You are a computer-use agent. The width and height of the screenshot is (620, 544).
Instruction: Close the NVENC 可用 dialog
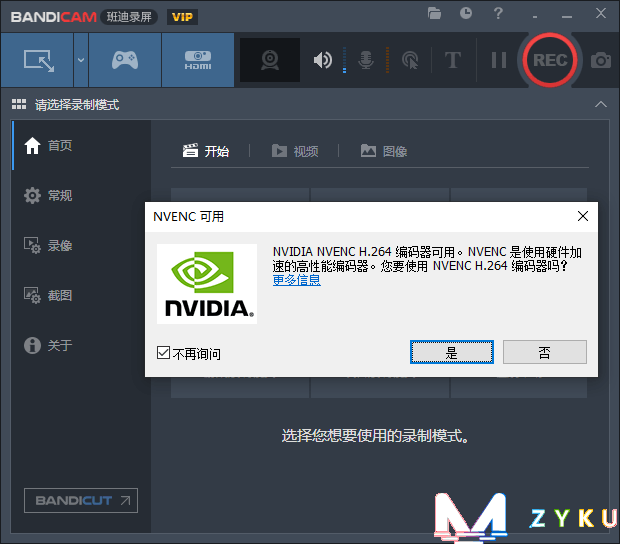tap(583, 216)
